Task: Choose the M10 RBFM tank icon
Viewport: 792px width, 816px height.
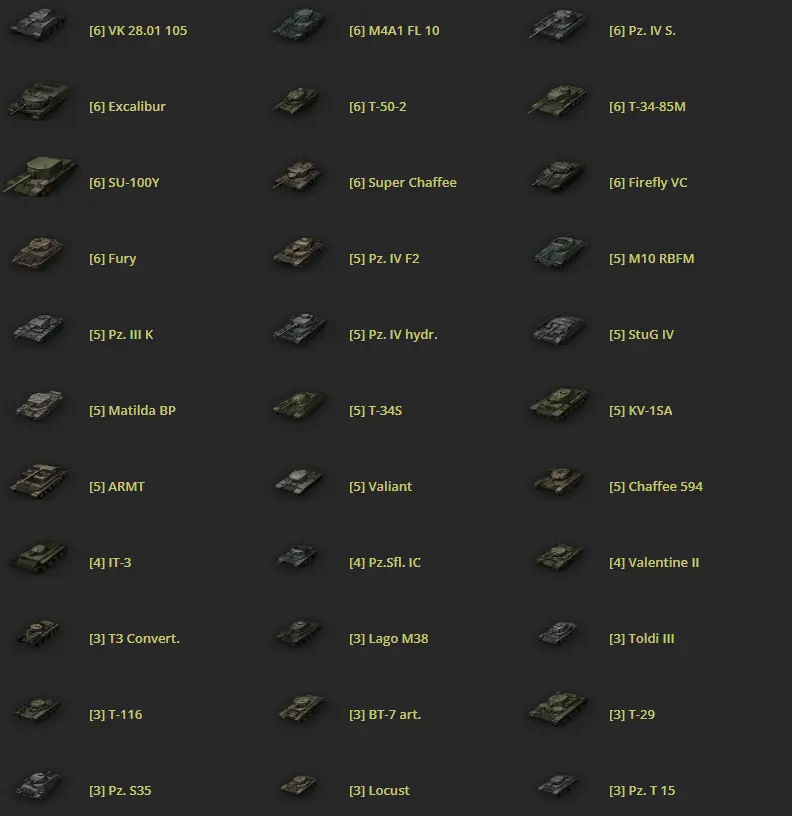Action: 559,252
